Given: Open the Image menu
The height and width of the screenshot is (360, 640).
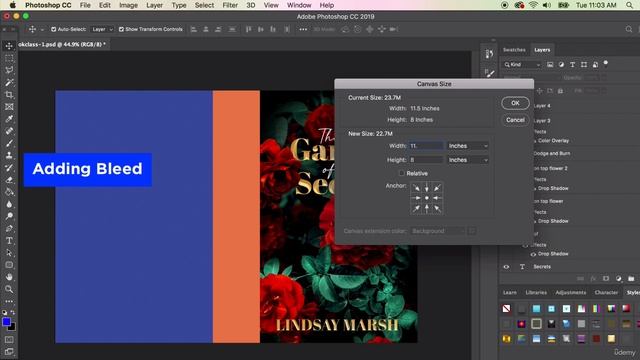Looking at the screenshot, I should [128, 5].
